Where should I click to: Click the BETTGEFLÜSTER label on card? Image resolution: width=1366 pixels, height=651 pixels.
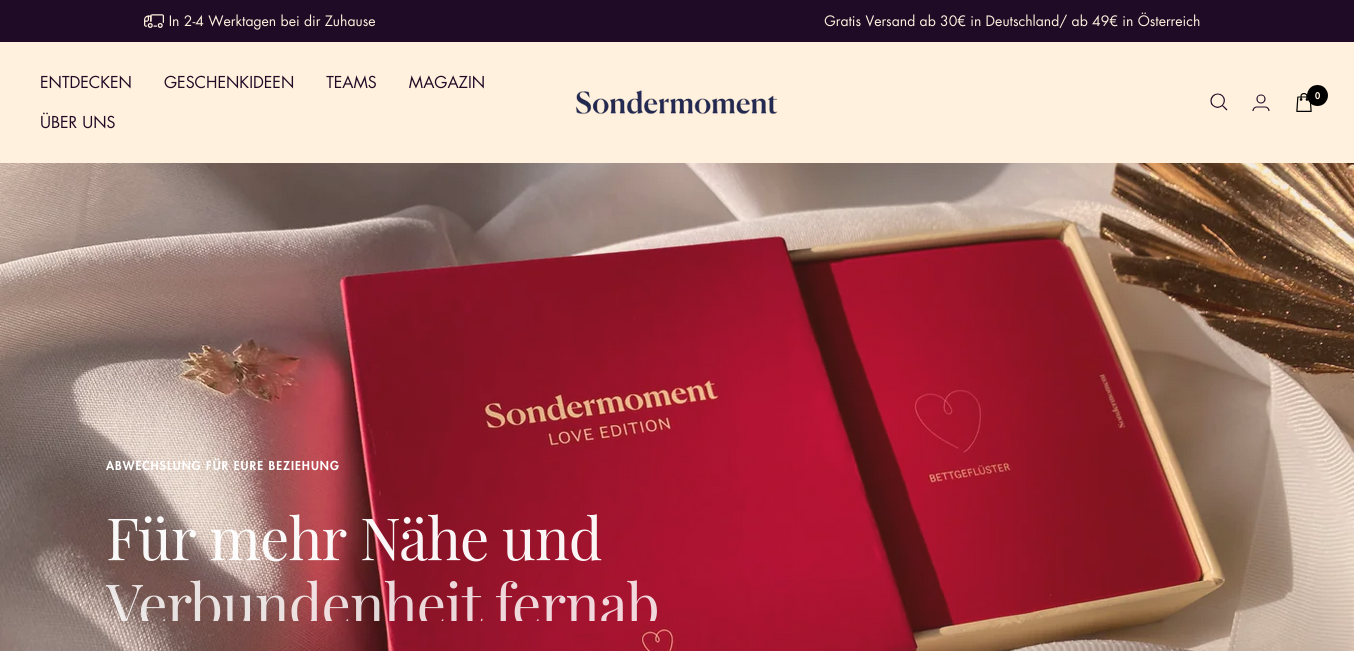(x=970, y=472)
